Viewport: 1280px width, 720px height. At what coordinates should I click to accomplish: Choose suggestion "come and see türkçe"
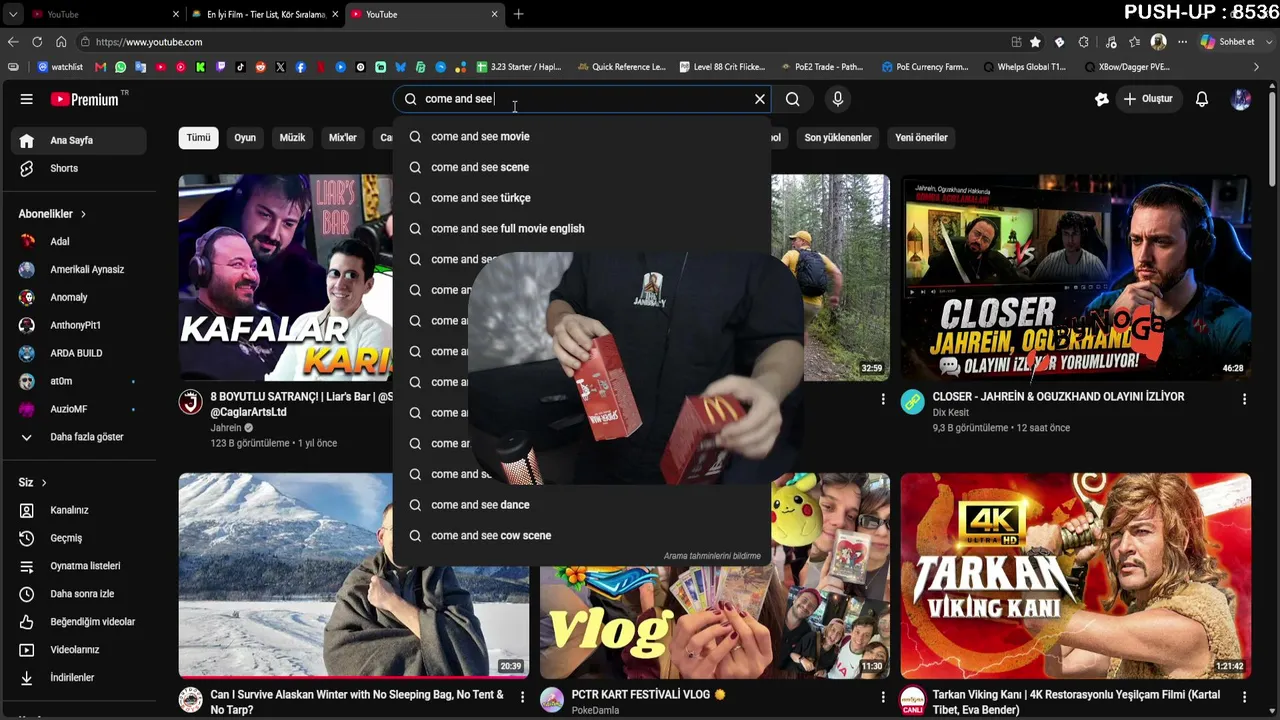coord(582,198)
